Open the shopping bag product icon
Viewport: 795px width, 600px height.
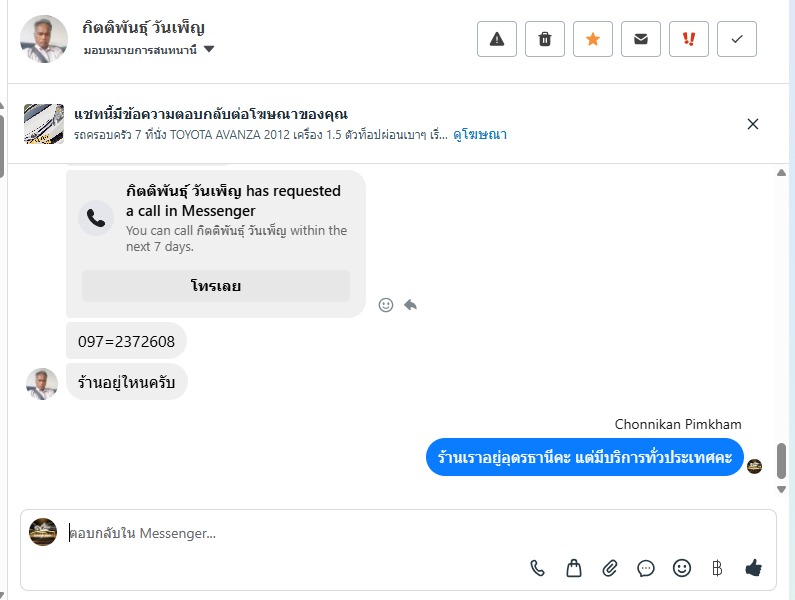(x=574, y=568)
